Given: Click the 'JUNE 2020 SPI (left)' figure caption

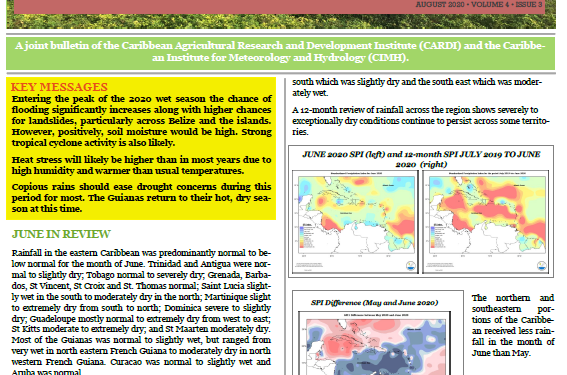Looking at the screenshot, I should click(x=421, y=159).
